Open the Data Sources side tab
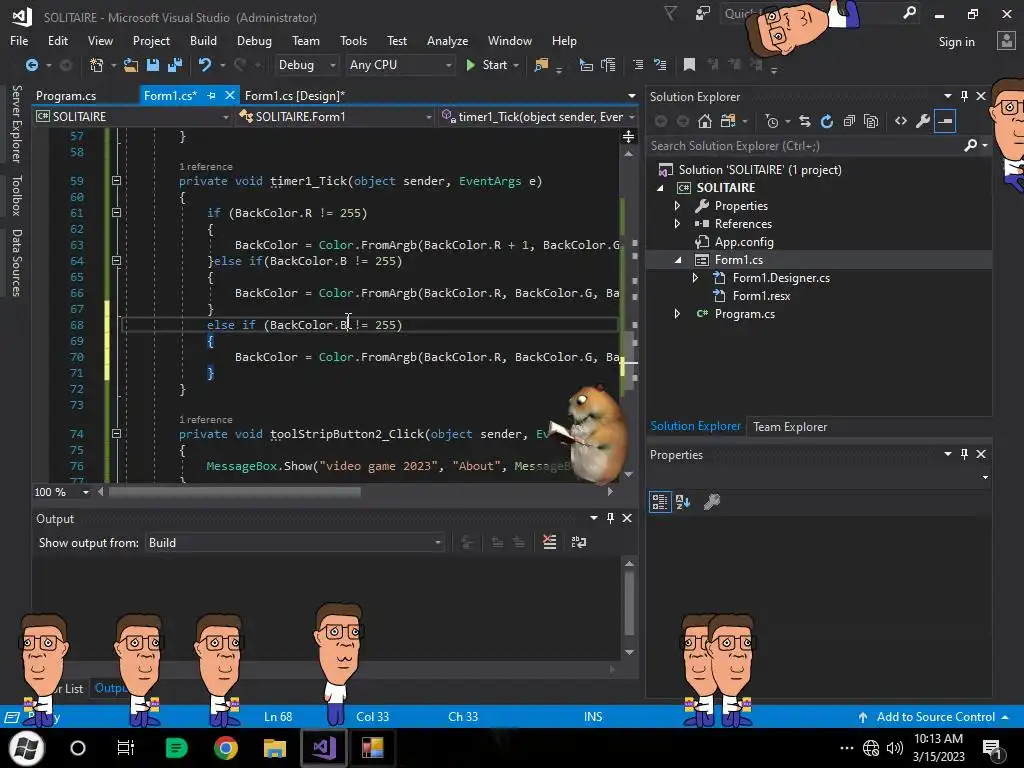This screenshot has width=1024, height=768. (16, 263)
